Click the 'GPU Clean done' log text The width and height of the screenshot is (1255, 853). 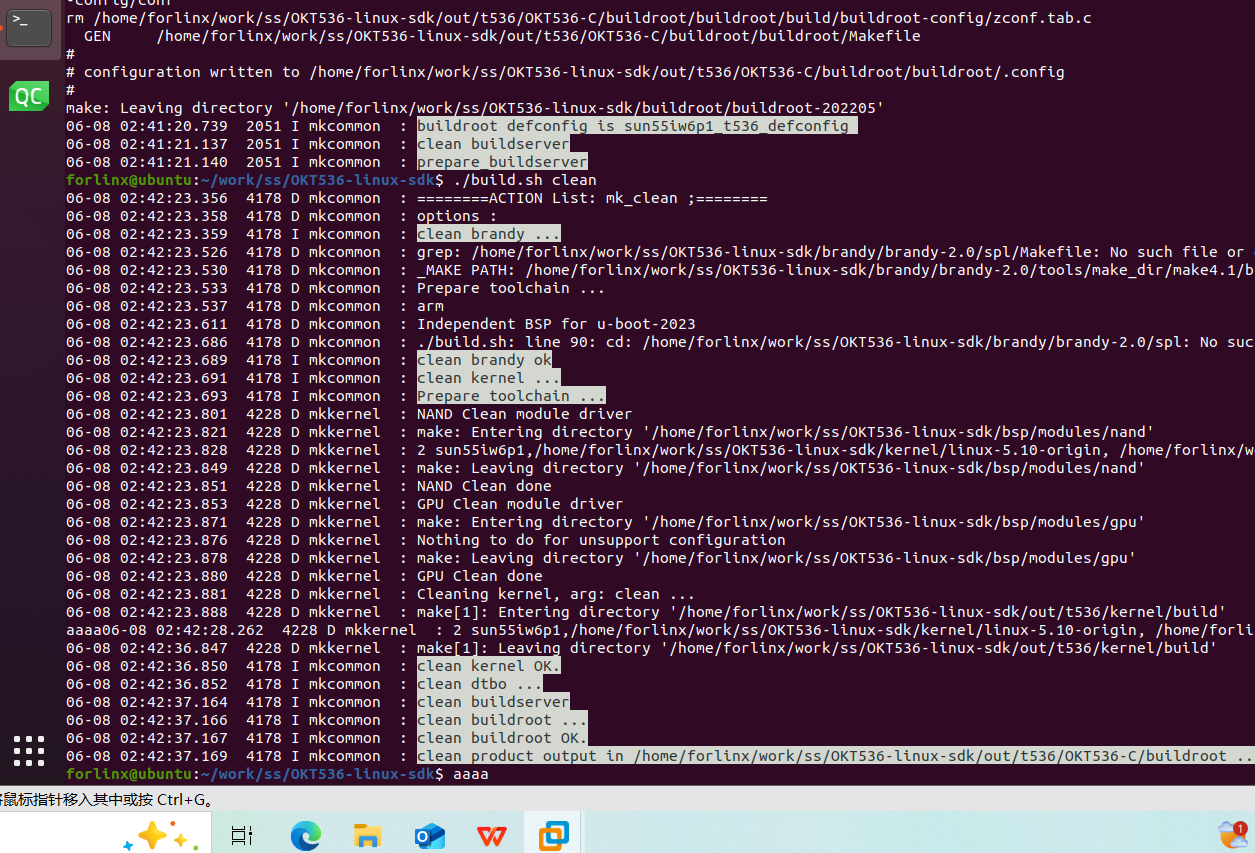pos(480,576)
